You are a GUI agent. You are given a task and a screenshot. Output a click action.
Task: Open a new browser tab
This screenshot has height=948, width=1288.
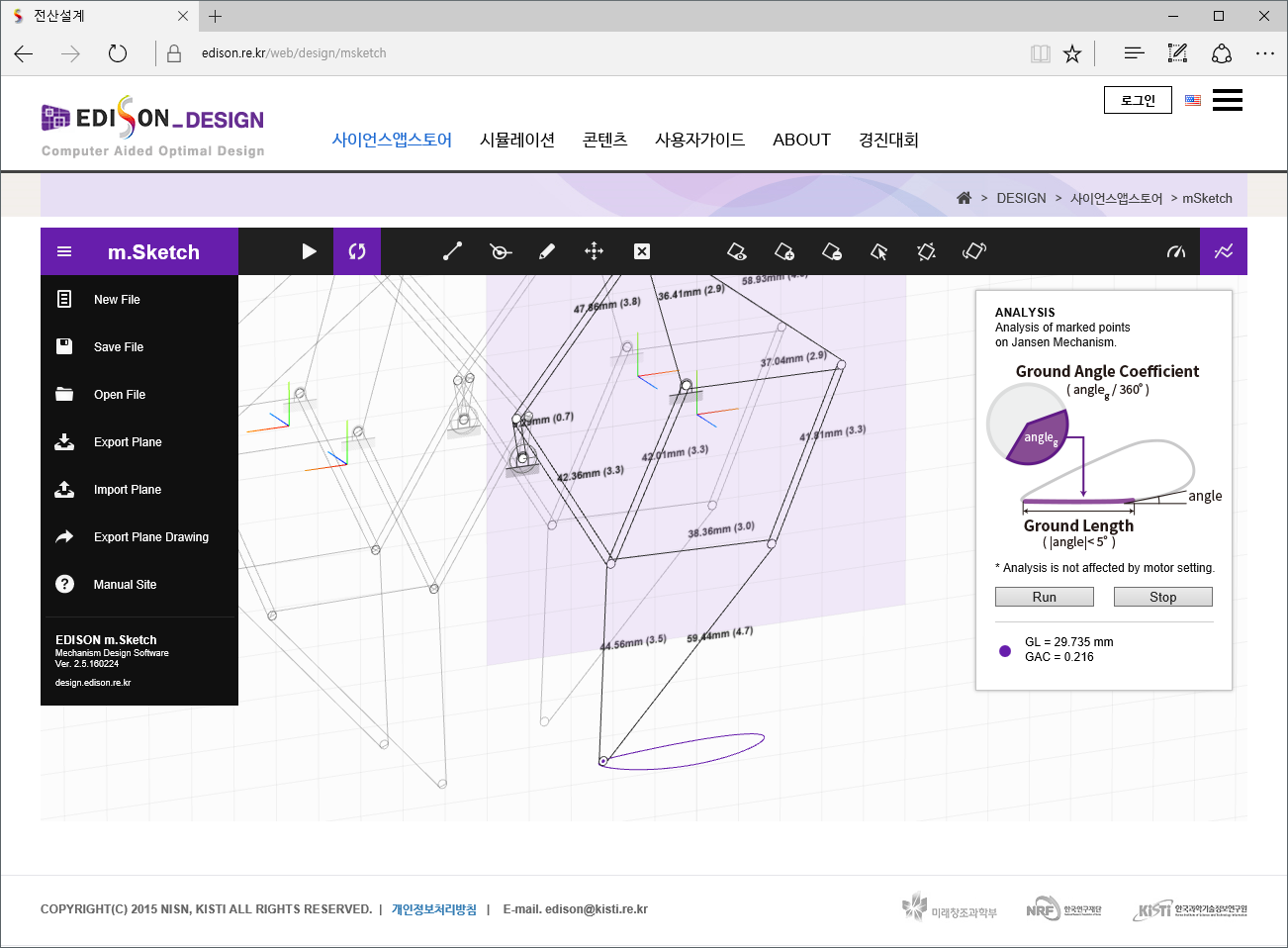[216, 16]
